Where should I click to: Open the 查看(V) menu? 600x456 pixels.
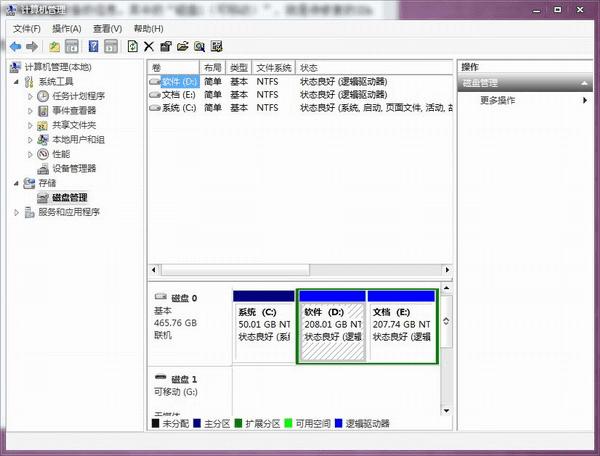(x=108, y=29)
